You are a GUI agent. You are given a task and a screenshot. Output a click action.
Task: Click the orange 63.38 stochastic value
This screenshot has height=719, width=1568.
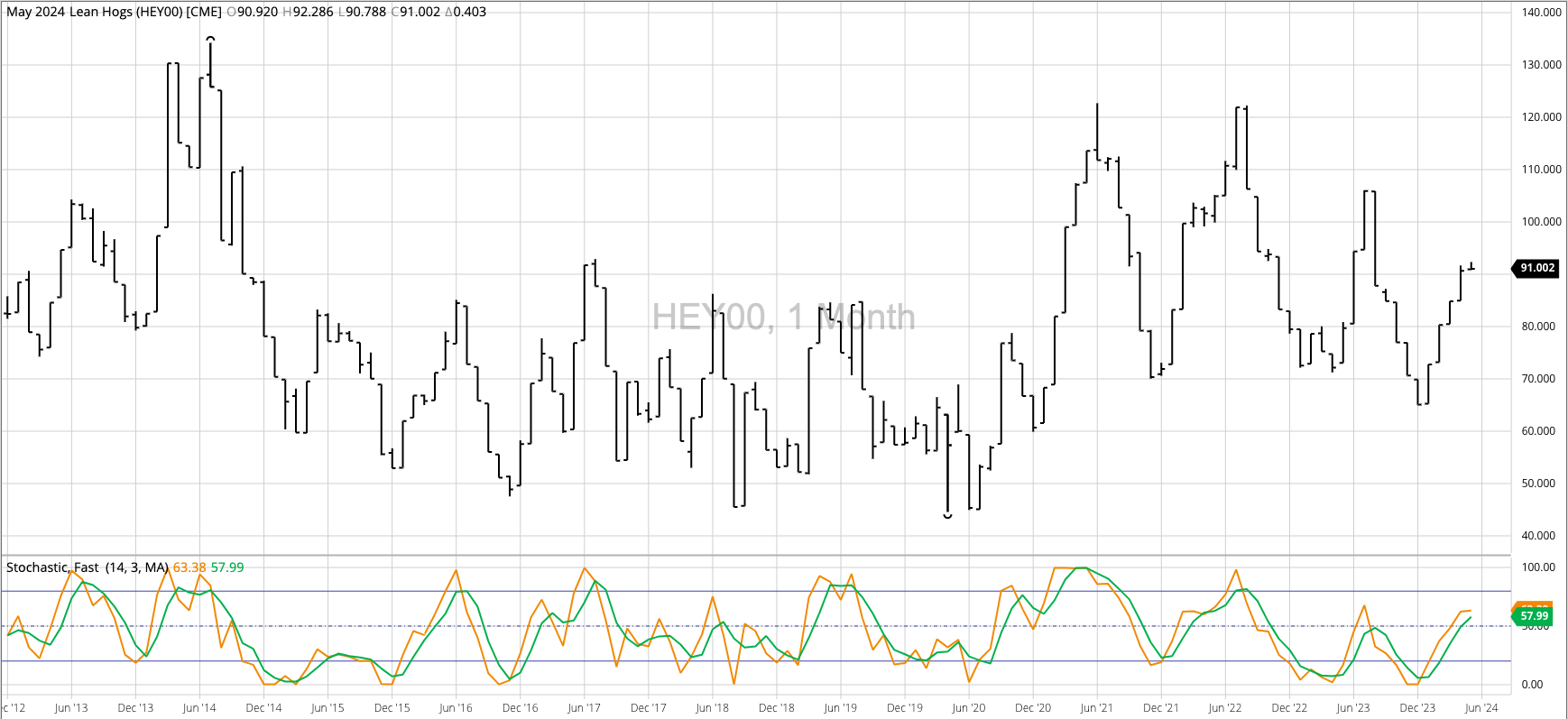coord(189,567)
